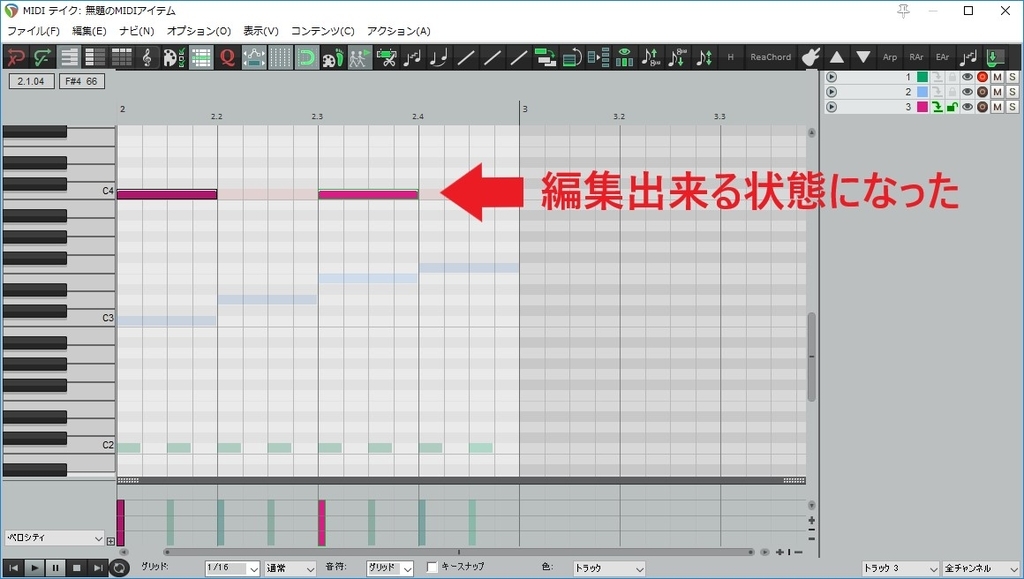Transpose notes down an octave icon

(x=677, y=57)
